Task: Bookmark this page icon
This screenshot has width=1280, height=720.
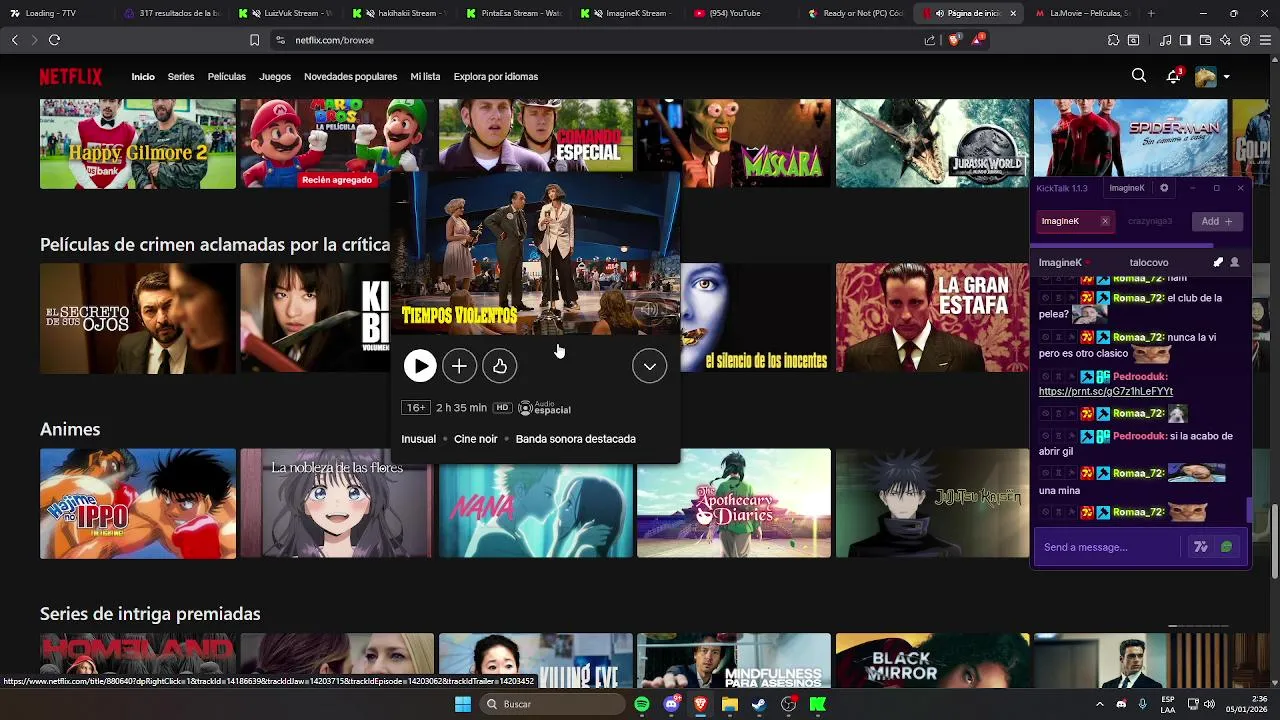Action: point(254,40)
